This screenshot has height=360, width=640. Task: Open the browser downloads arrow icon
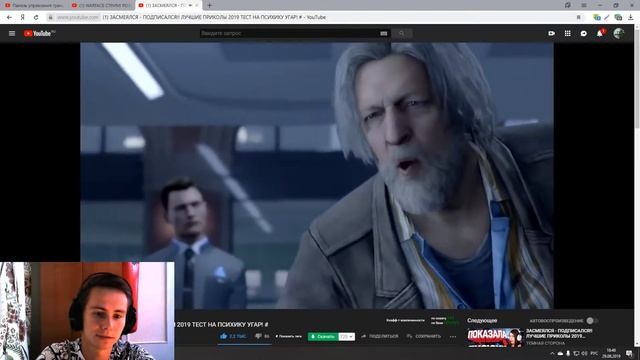click(631, 17)
